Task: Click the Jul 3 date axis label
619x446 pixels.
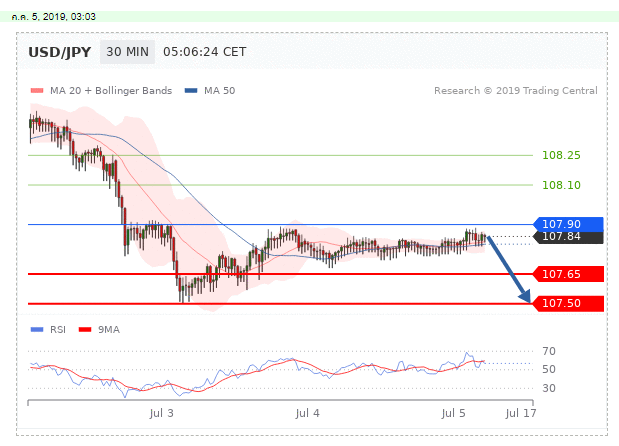Action: pyautogui.click(x=161, y=413)
